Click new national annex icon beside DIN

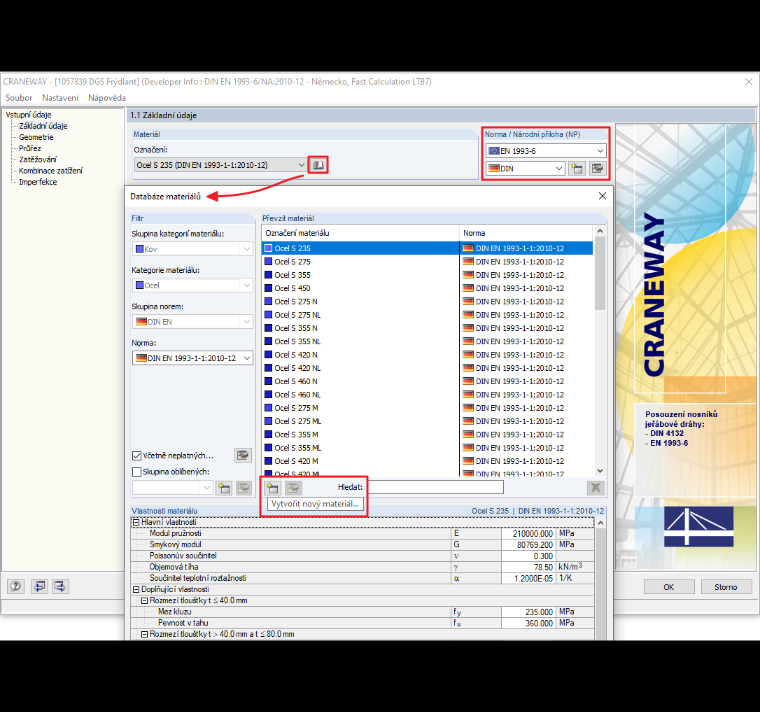(577, 169)
